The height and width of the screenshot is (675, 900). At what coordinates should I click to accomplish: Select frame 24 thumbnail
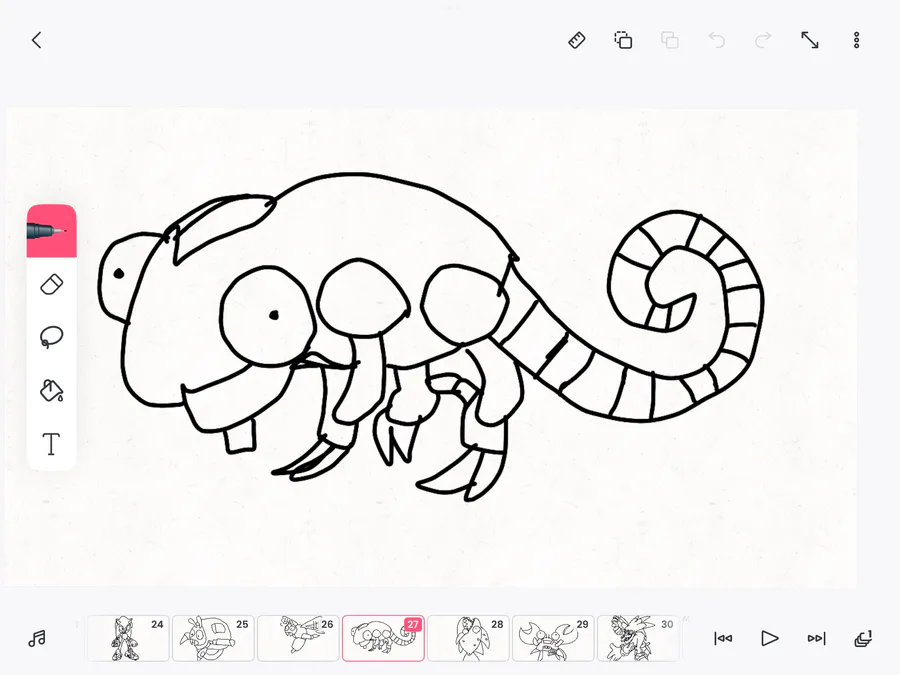point(128,638)
